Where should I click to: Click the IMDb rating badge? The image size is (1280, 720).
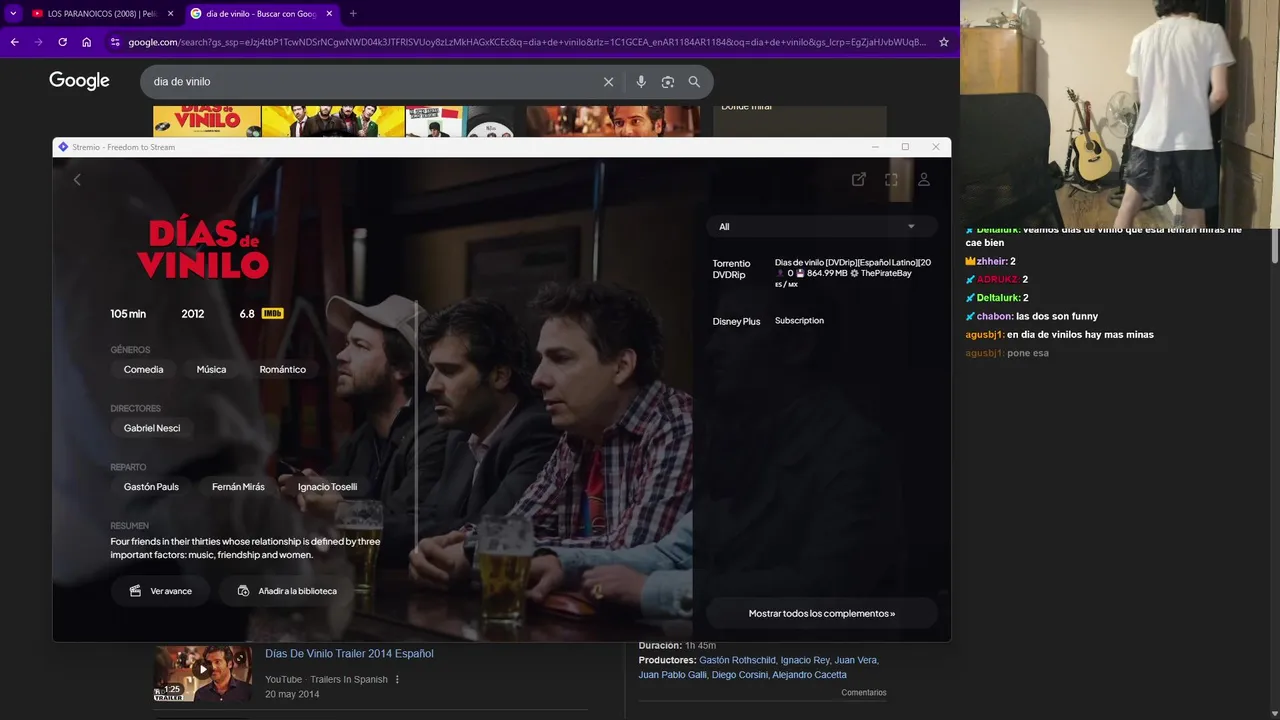coord(272,314)
